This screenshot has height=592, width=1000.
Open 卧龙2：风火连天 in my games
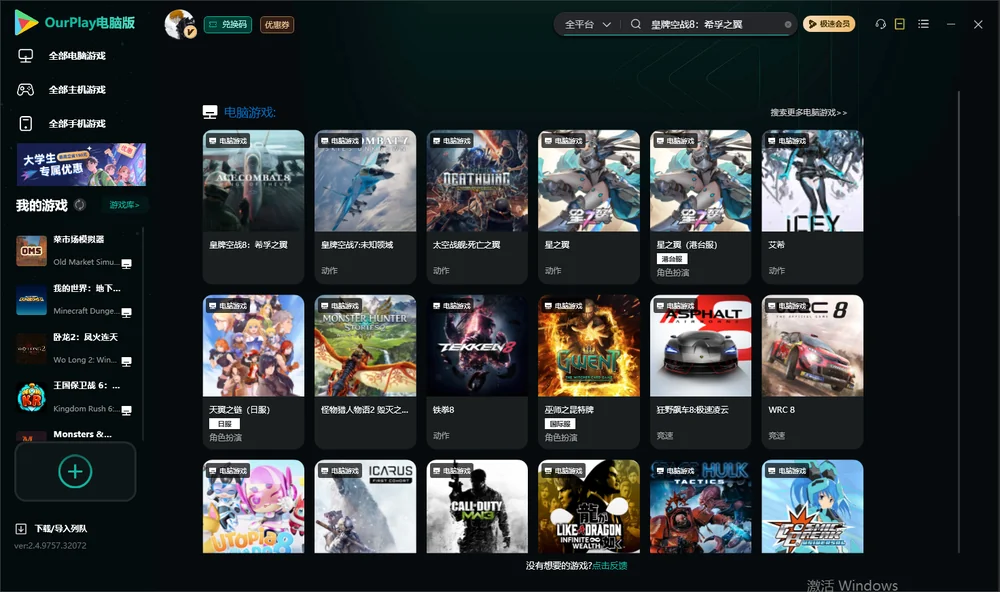point(75,348)
